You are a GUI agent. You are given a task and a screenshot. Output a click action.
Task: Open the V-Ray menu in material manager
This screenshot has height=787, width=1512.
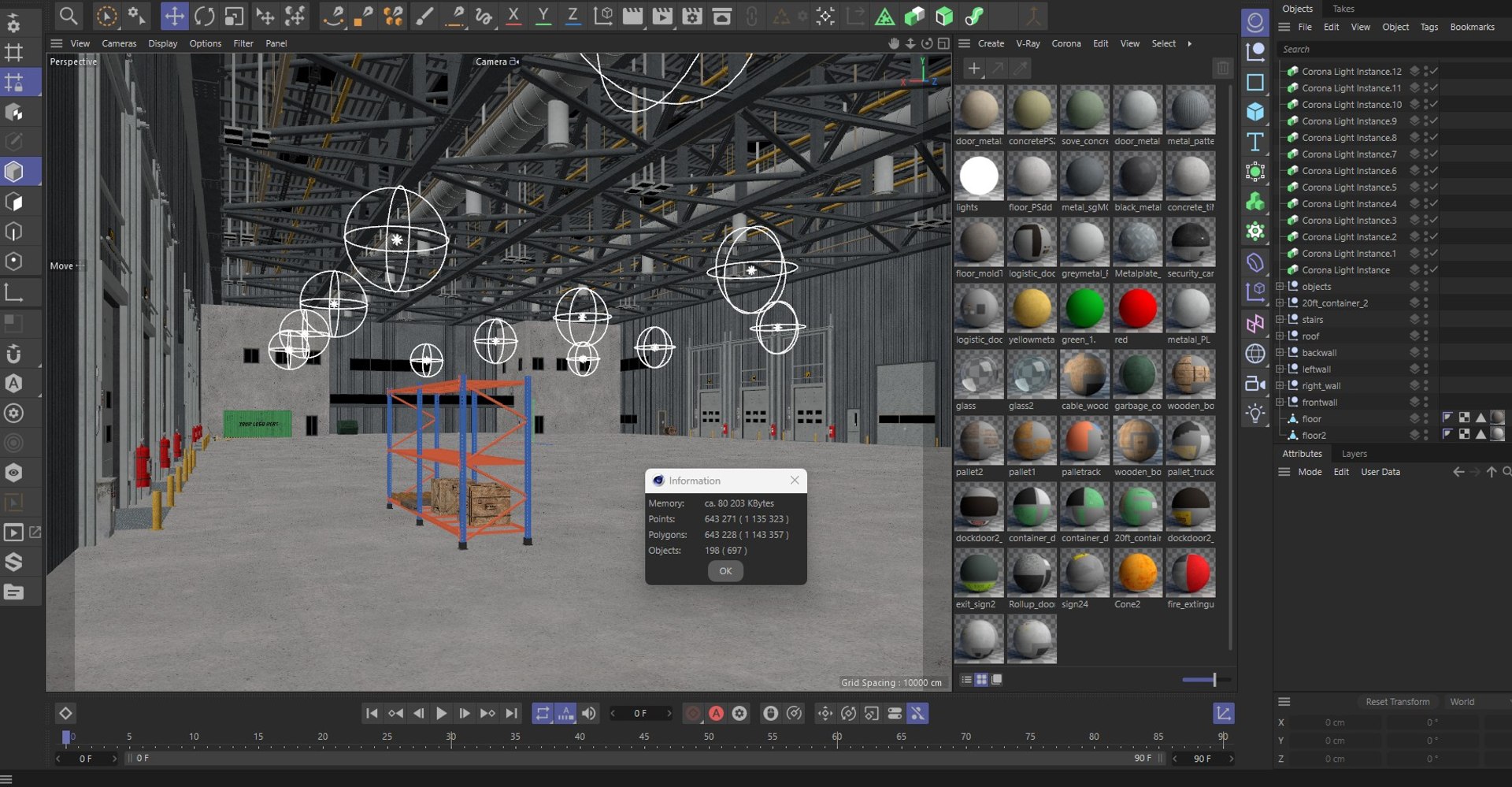pos(1028,44)
